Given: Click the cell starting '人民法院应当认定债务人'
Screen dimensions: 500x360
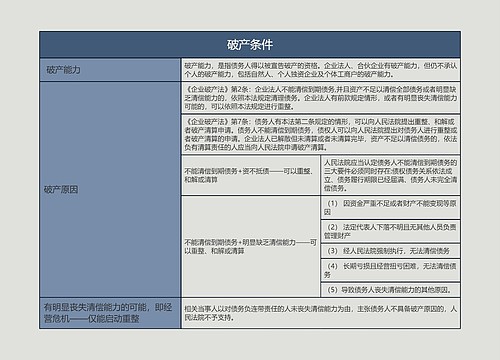Looking at the screenshot, I should click(391, 175).
